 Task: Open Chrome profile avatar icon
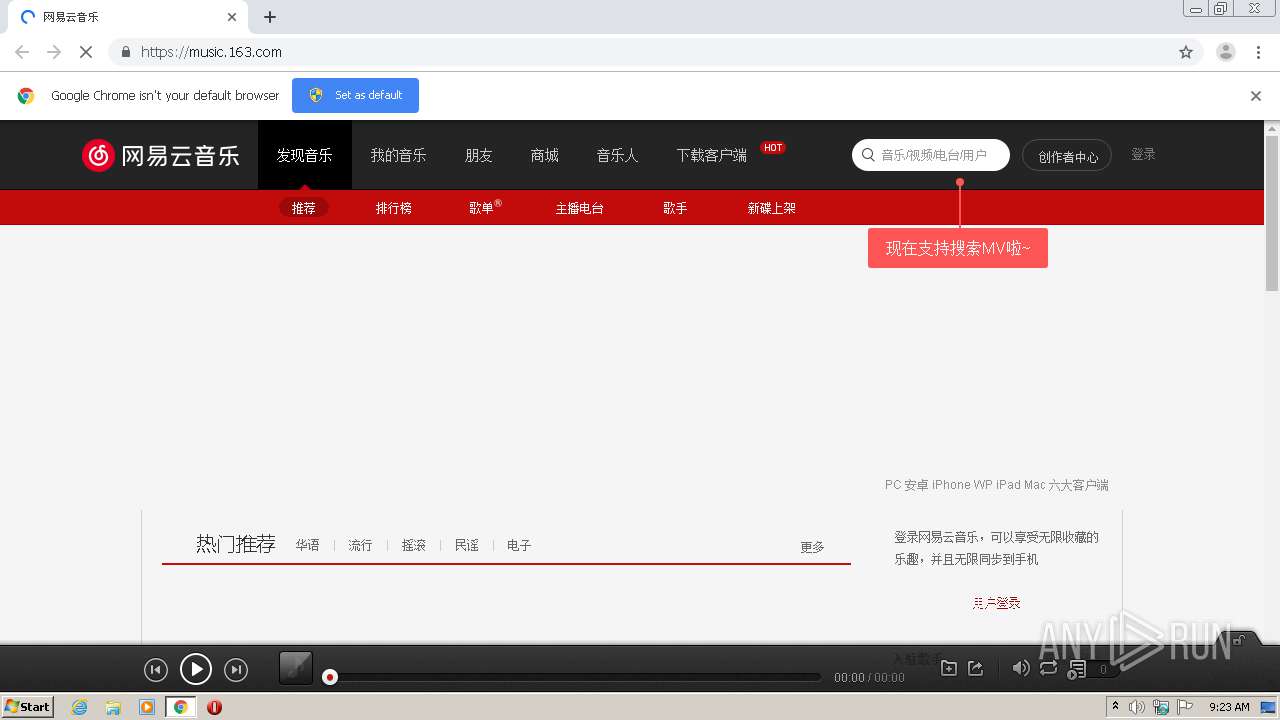point(1226,52)
